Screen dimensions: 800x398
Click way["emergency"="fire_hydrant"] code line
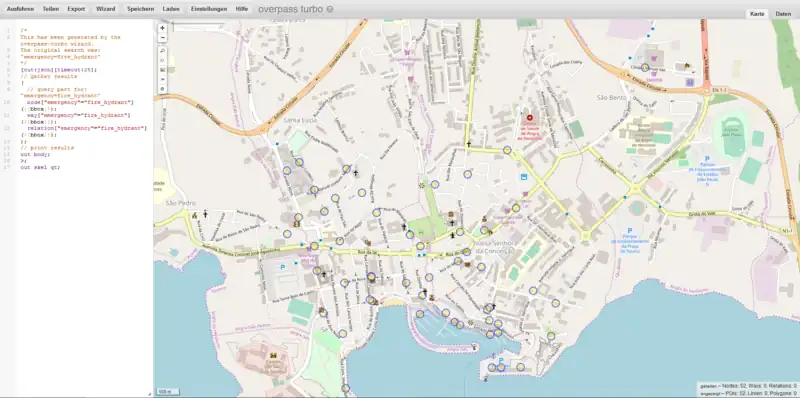coord(79,115)
